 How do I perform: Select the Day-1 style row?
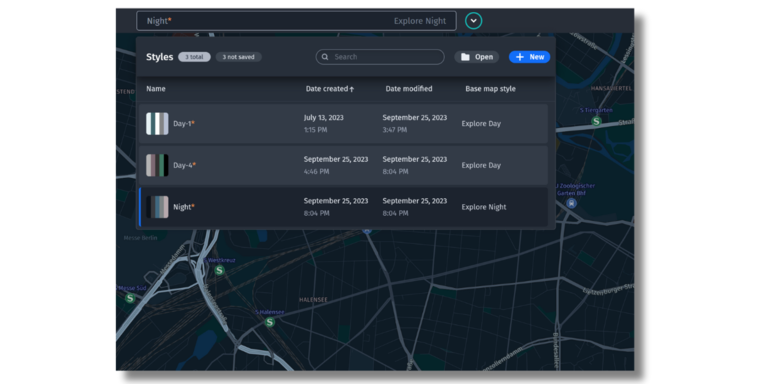coord(343,123)
